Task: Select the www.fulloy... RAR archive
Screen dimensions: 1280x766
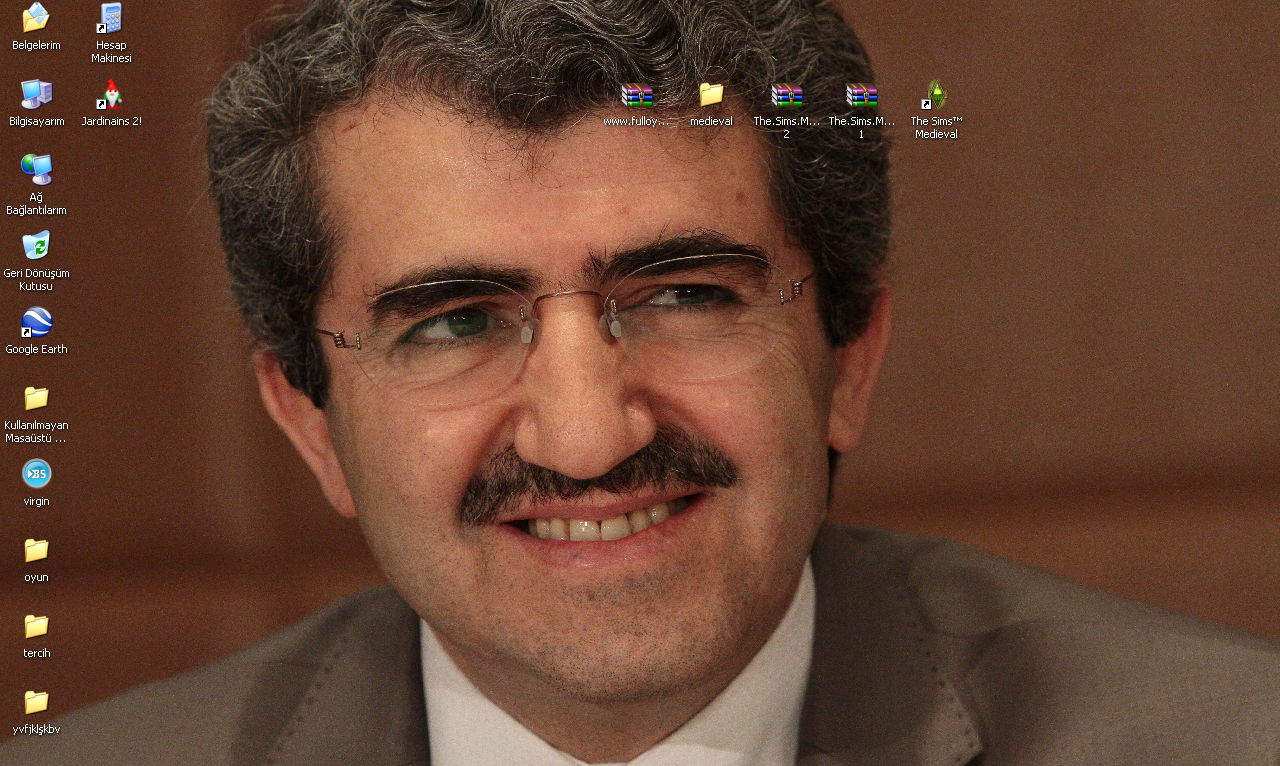Action: coord(636,95)
